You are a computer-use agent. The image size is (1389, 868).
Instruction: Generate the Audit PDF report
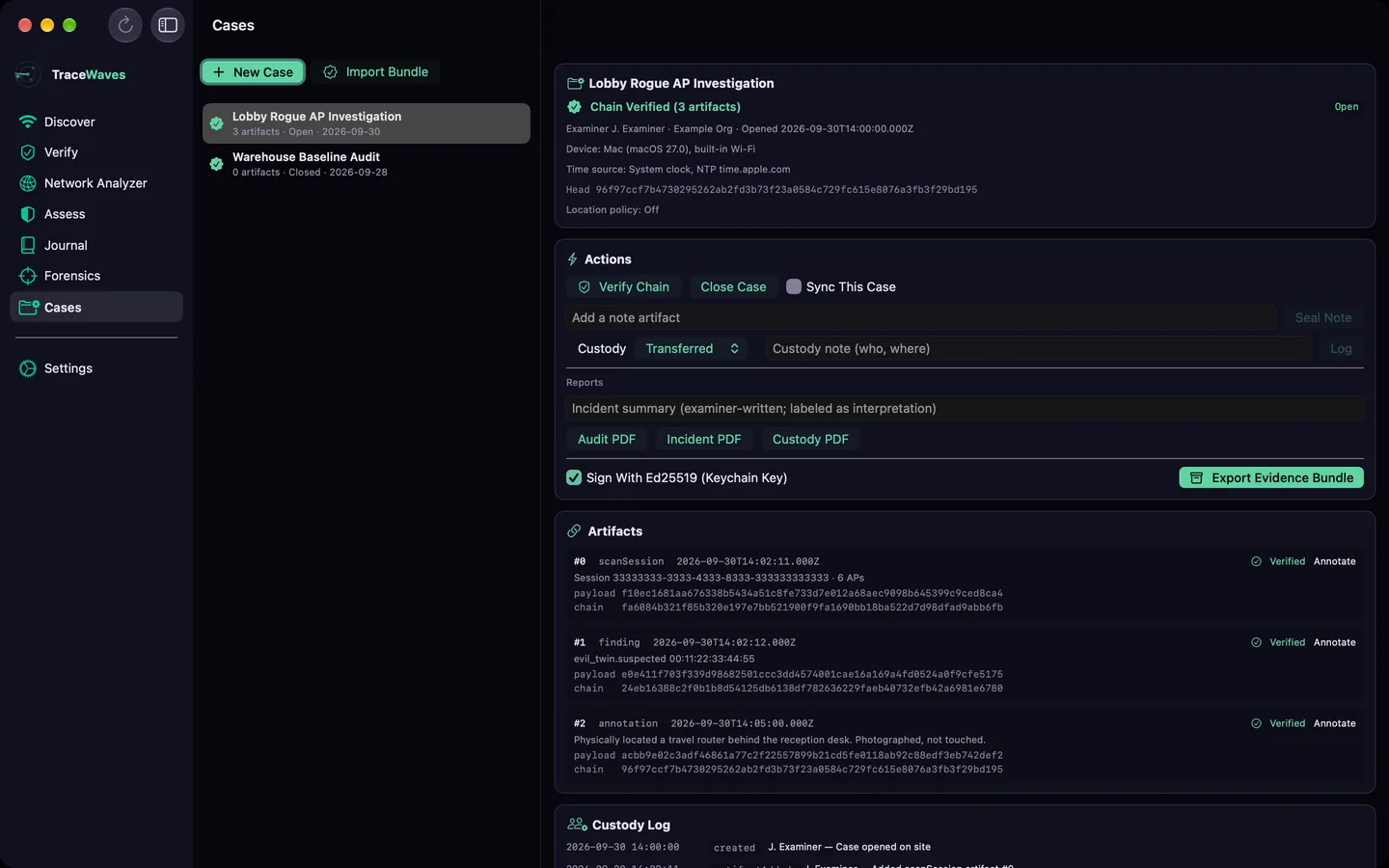(607, 439)
